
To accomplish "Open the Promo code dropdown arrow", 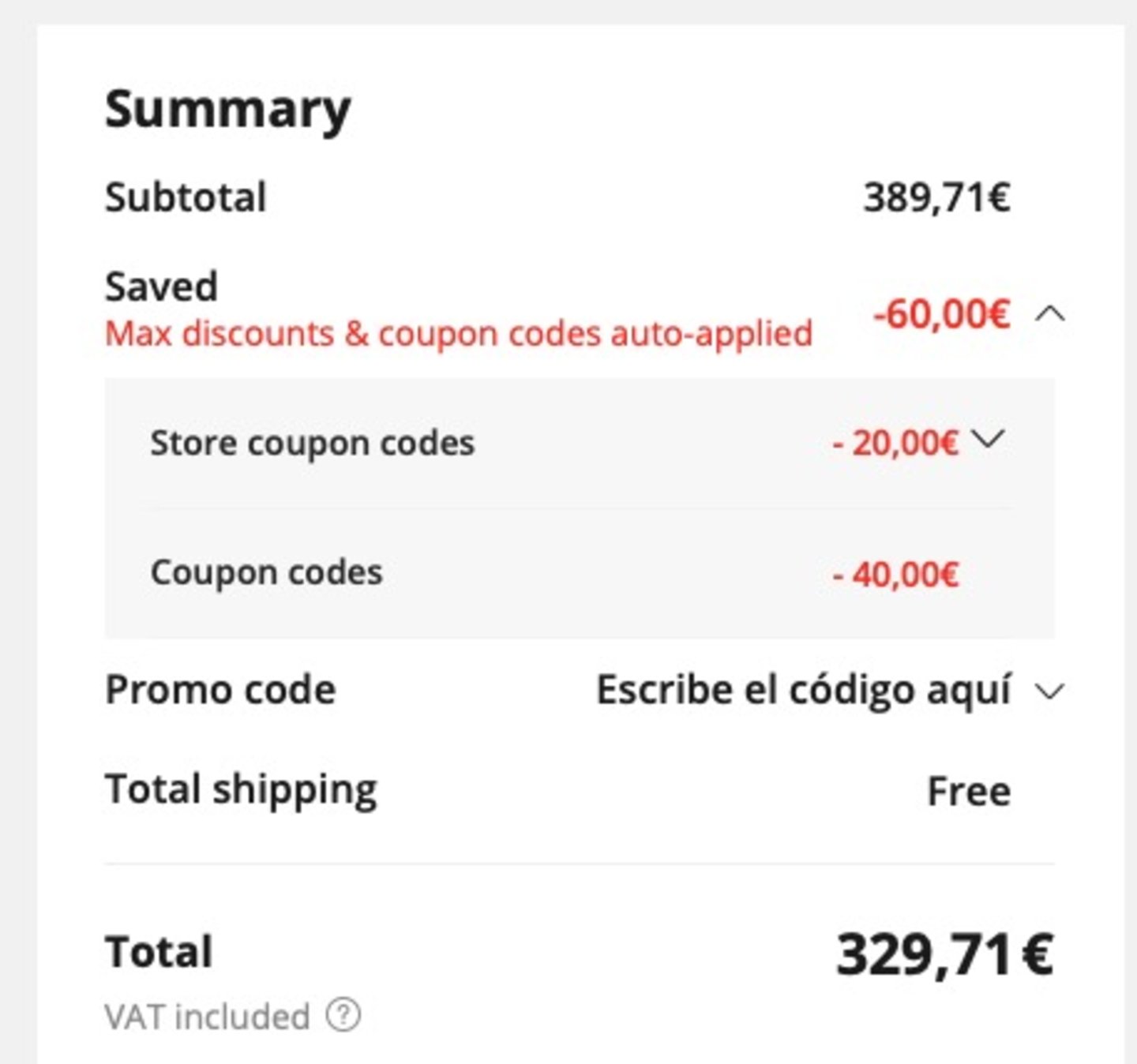I will click(1050, 692).
